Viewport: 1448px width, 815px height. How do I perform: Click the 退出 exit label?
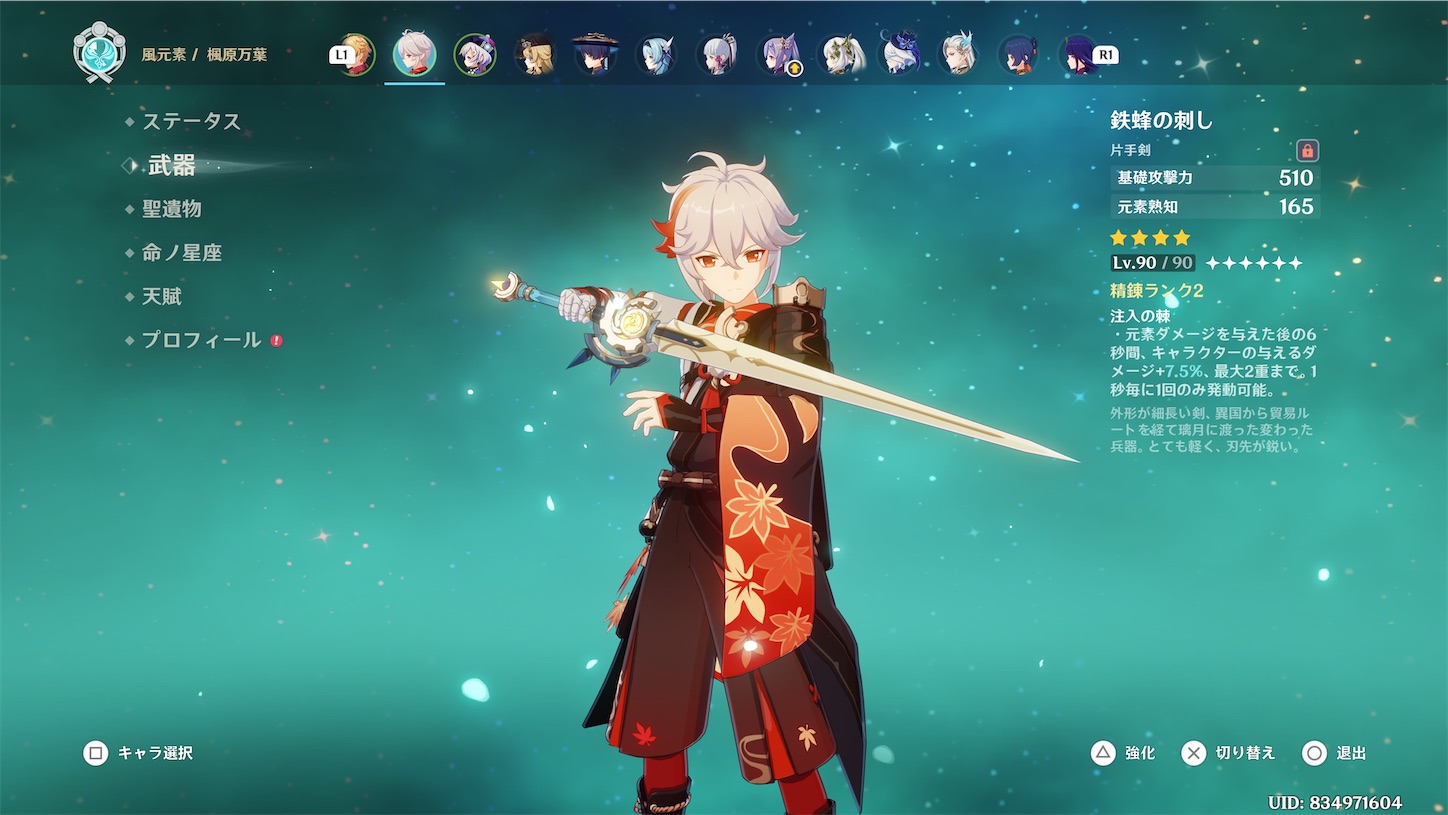pyautogui.click(x=1351, y=753)
